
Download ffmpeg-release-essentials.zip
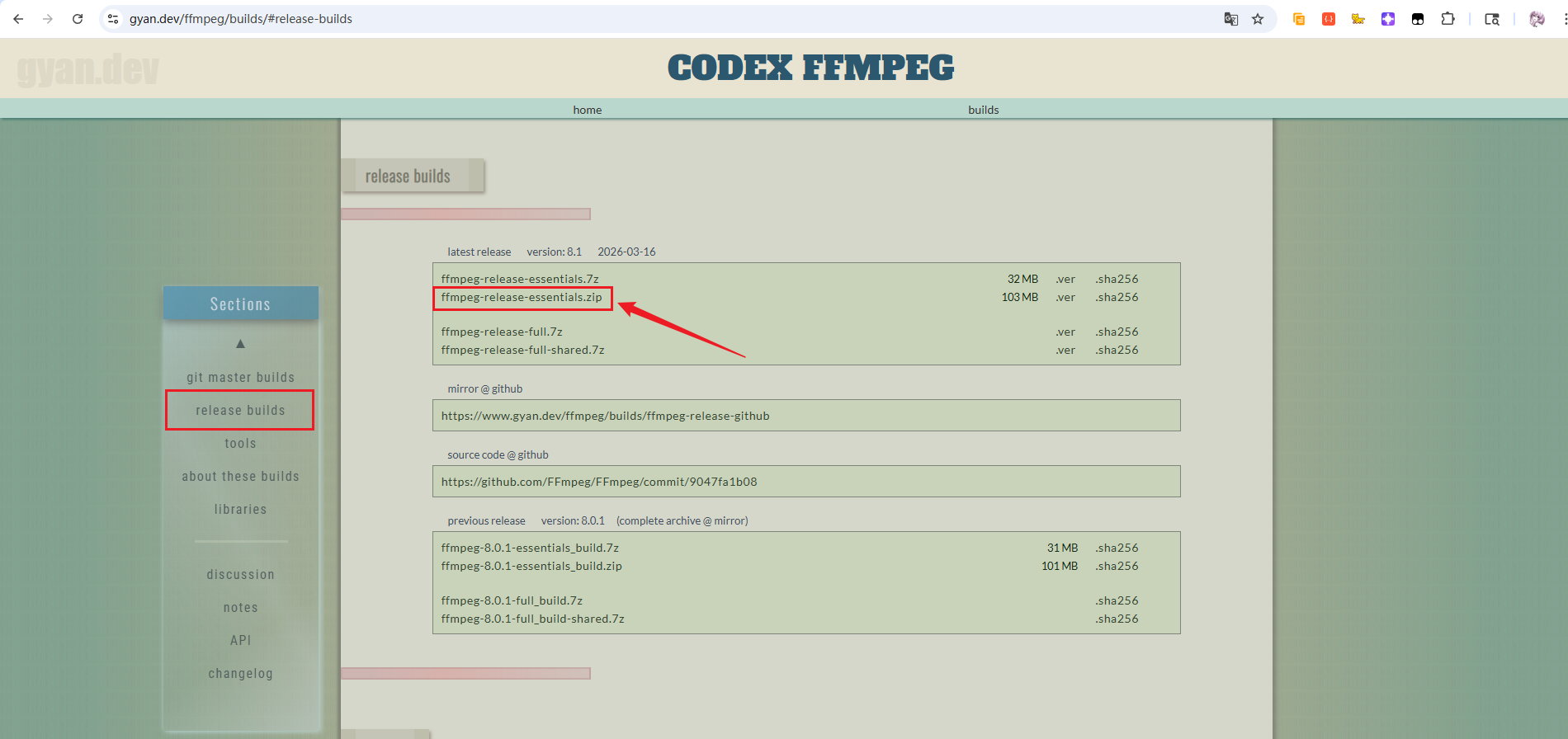[x=522, y=298]
